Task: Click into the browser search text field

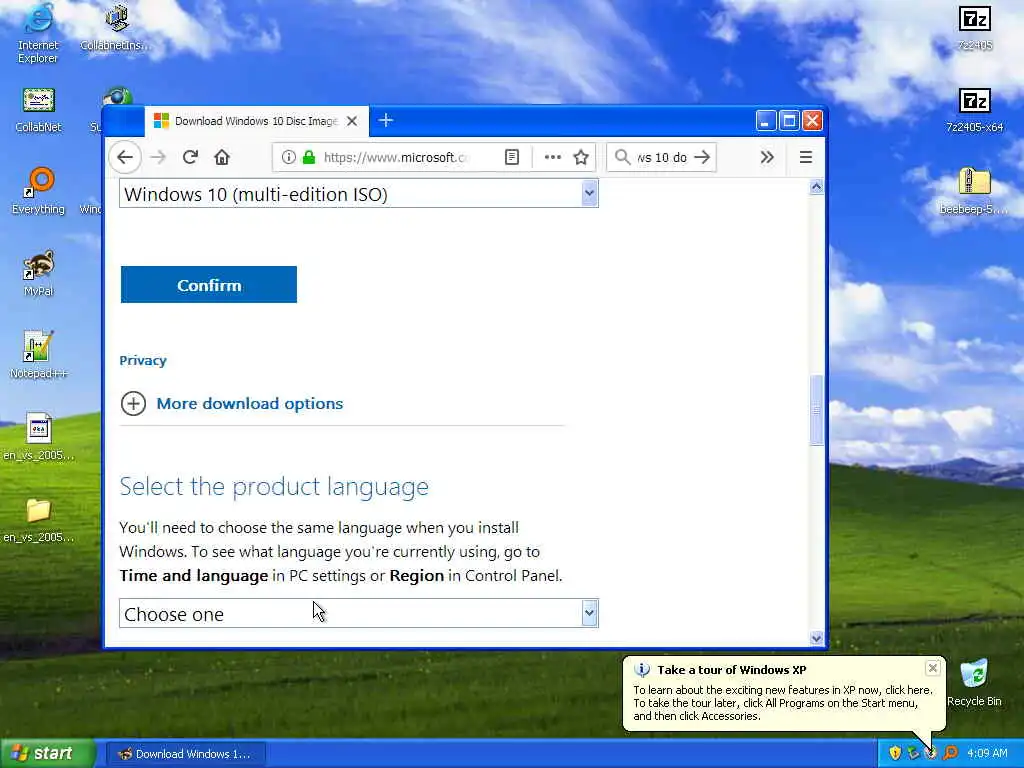Action: click(662, 157)
